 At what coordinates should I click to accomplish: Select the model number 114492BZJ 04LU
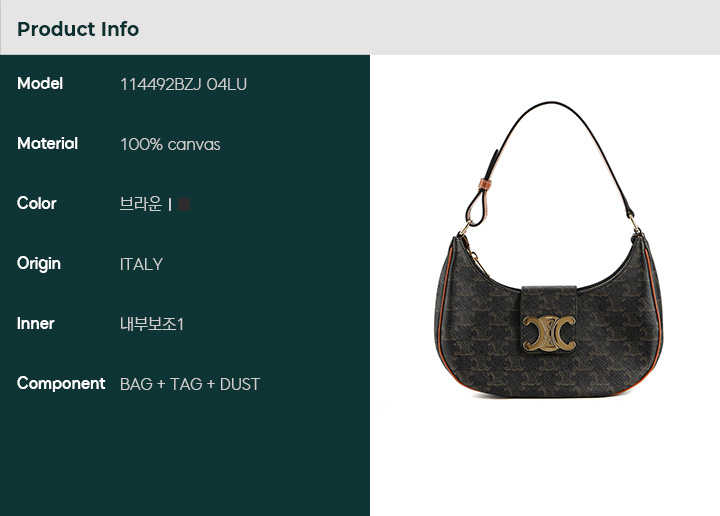coord(183,84)
